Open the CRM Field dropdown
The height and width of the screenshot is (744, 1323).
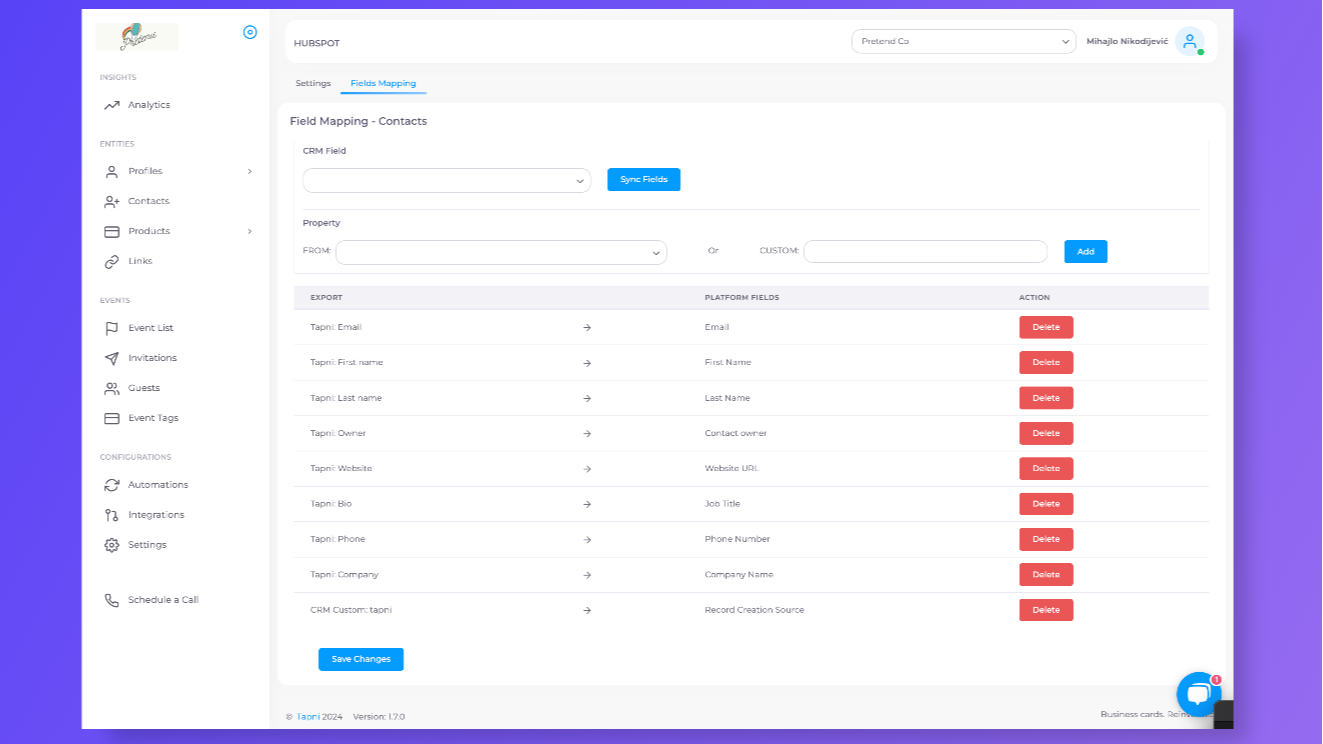446,180
